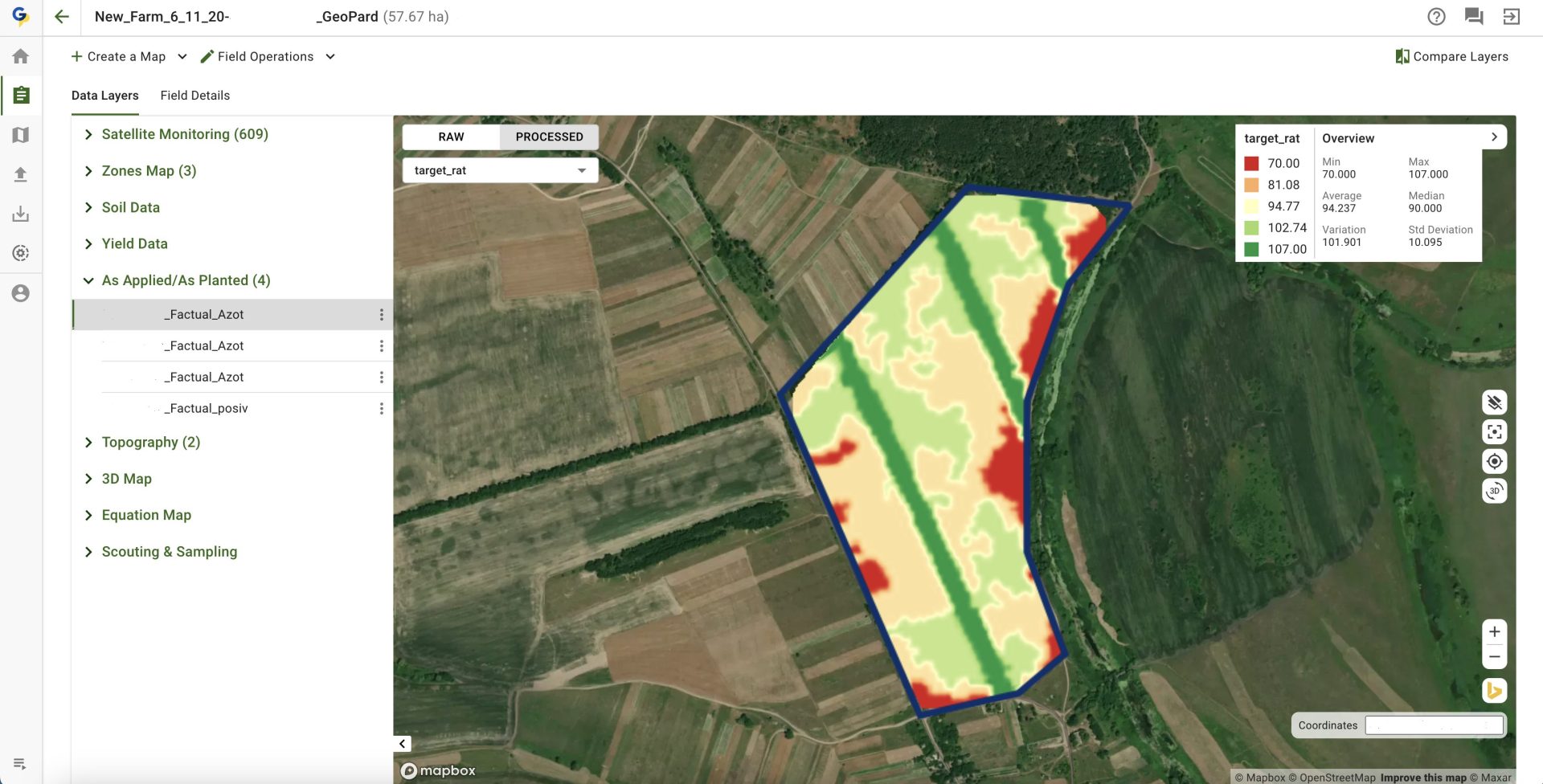Collapse the left panel with arrow
This screenshot has height=784, width=1543.
(403, 744)
